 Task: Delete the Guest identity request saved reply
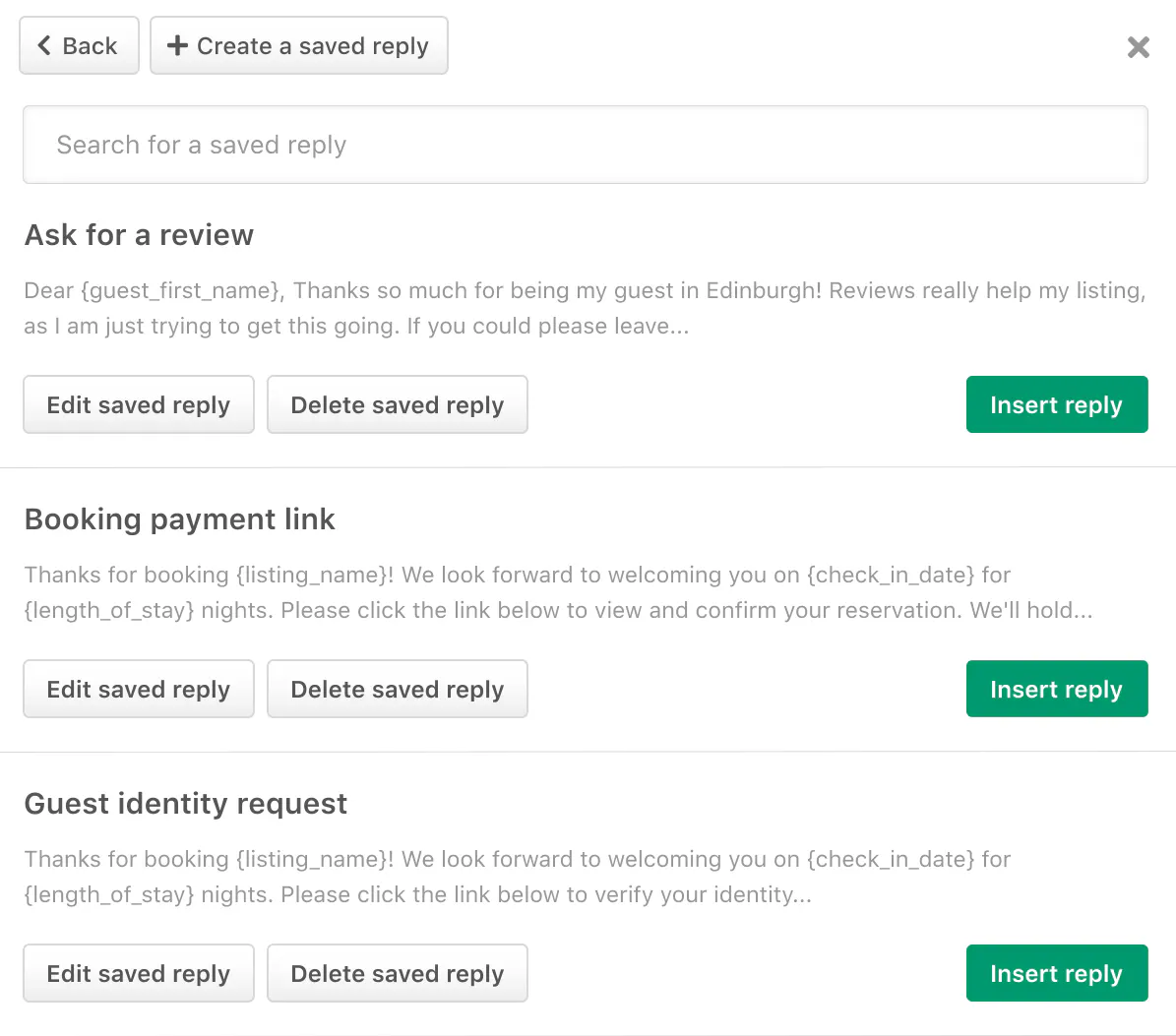pyautogui.click(x=398, y=973)
